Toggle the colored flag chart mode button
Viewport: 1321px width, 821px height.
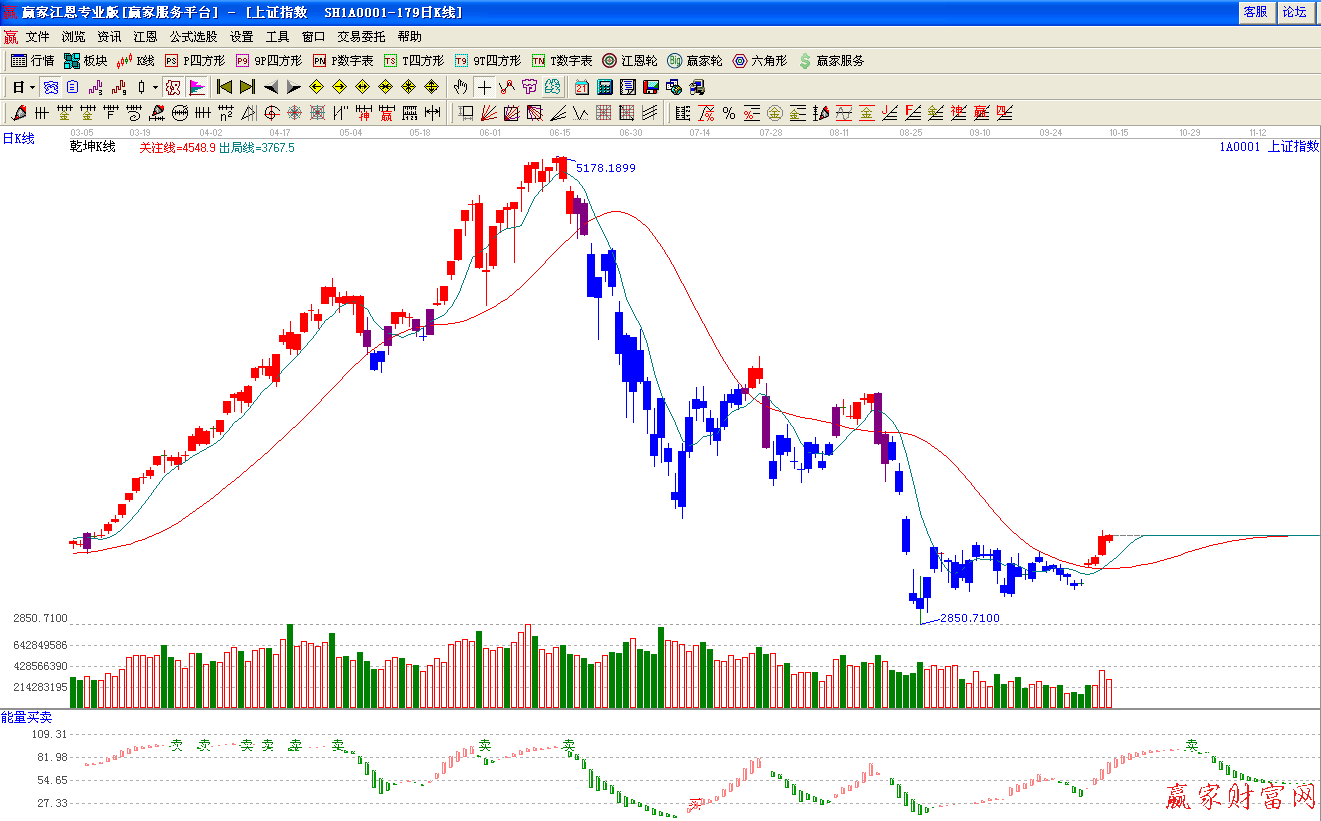point(197,87)
